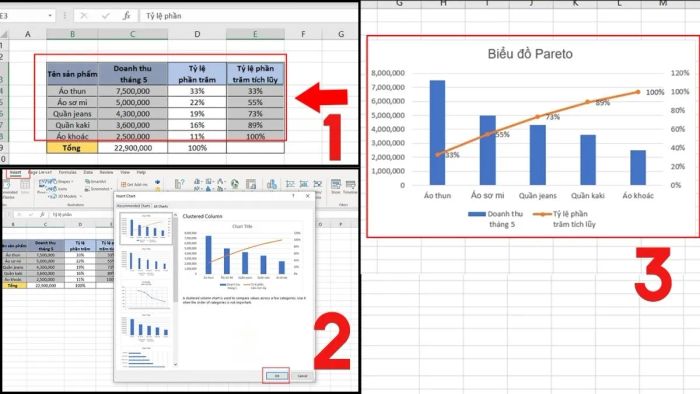Open the Screenshot dropdown
Screen dimensions: 700x394
click(x=98, y=189)
